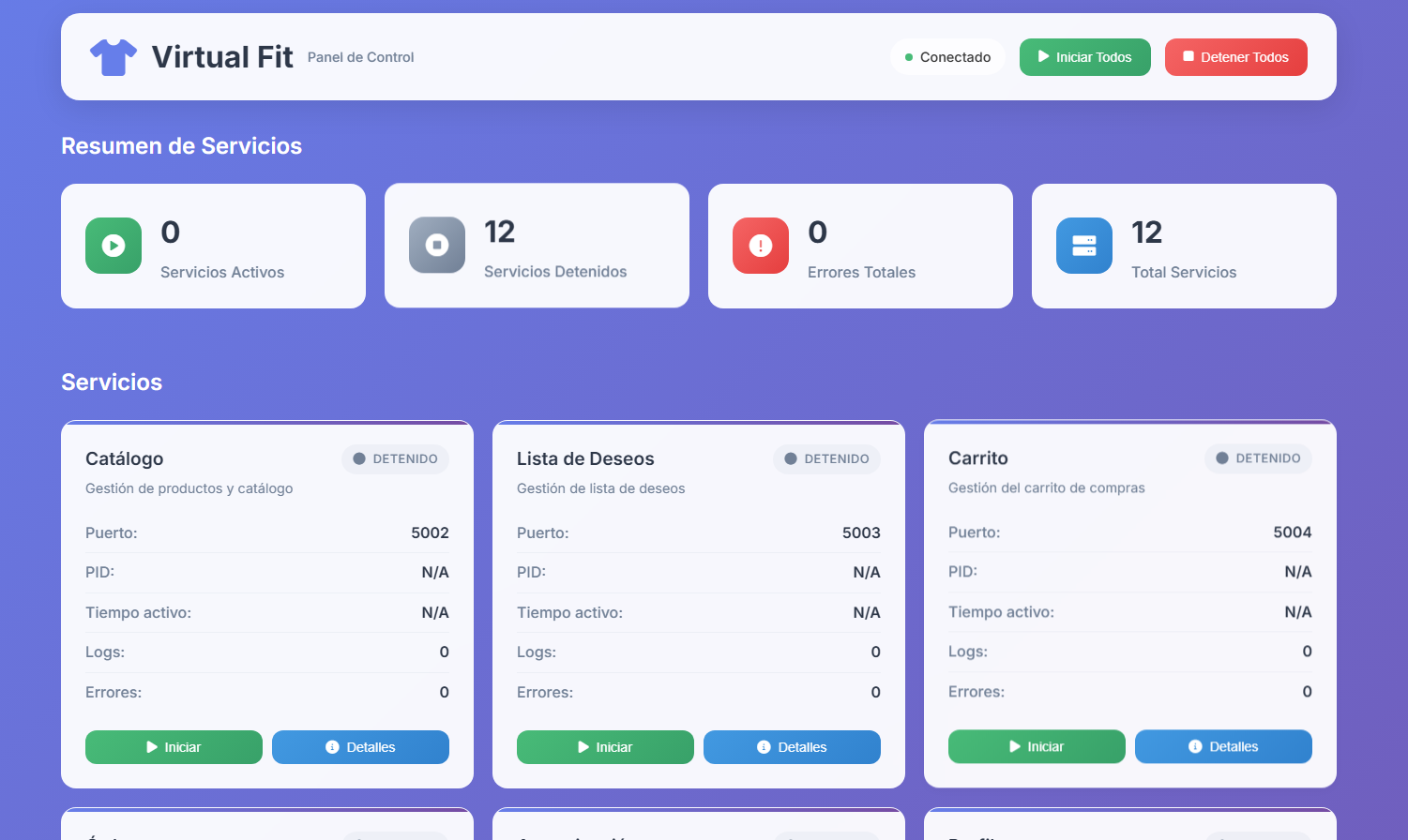Click port value 5003
This screenshot has height=840, width=1408.
click(x=861, y=532)
